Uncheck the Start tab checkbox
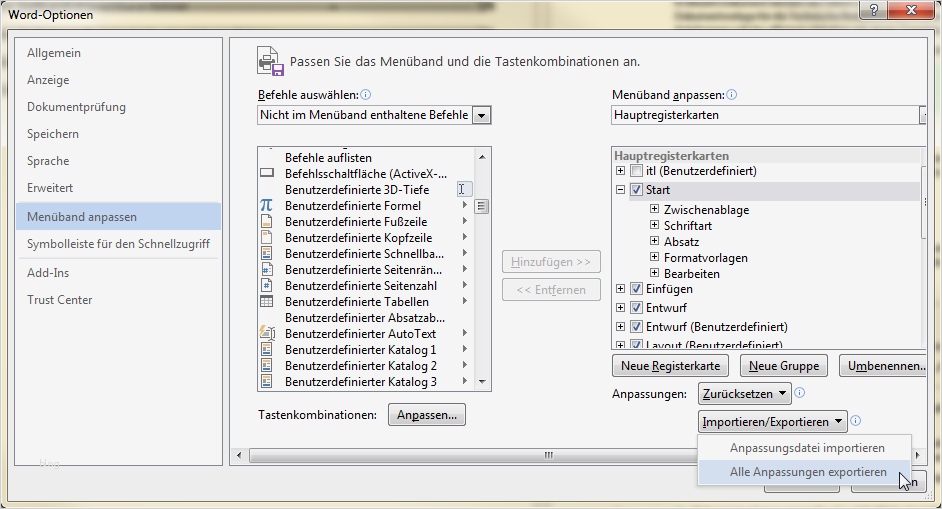The width and height of the screenshot is (942, 509). 636,190
